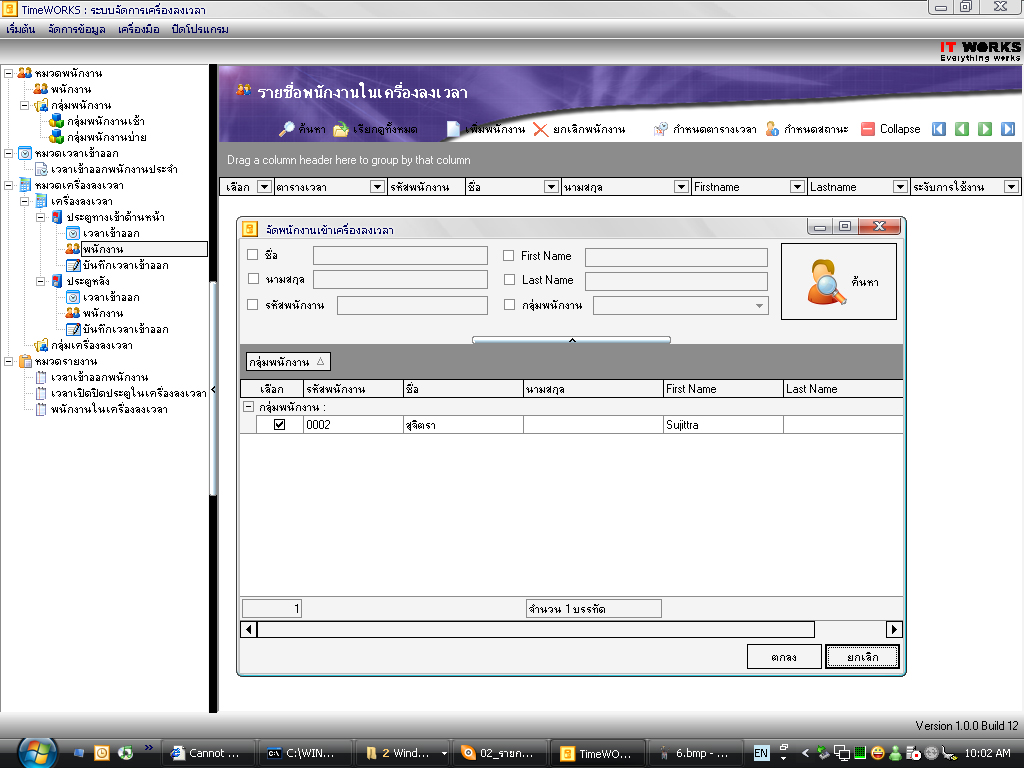
Task: Click the red X ยกเลิกพนักงาน icon
Action: tap(540, 129)
